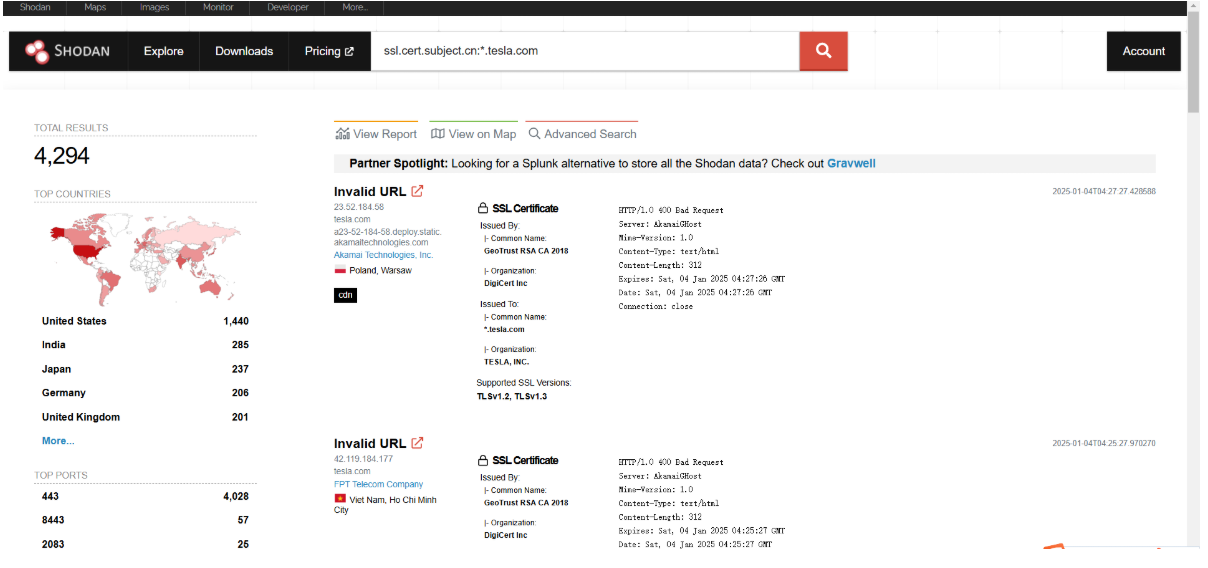Click the first SSL Certificate lock icon
Screen dimensions: 1208x568
click(x=483, y=208)
